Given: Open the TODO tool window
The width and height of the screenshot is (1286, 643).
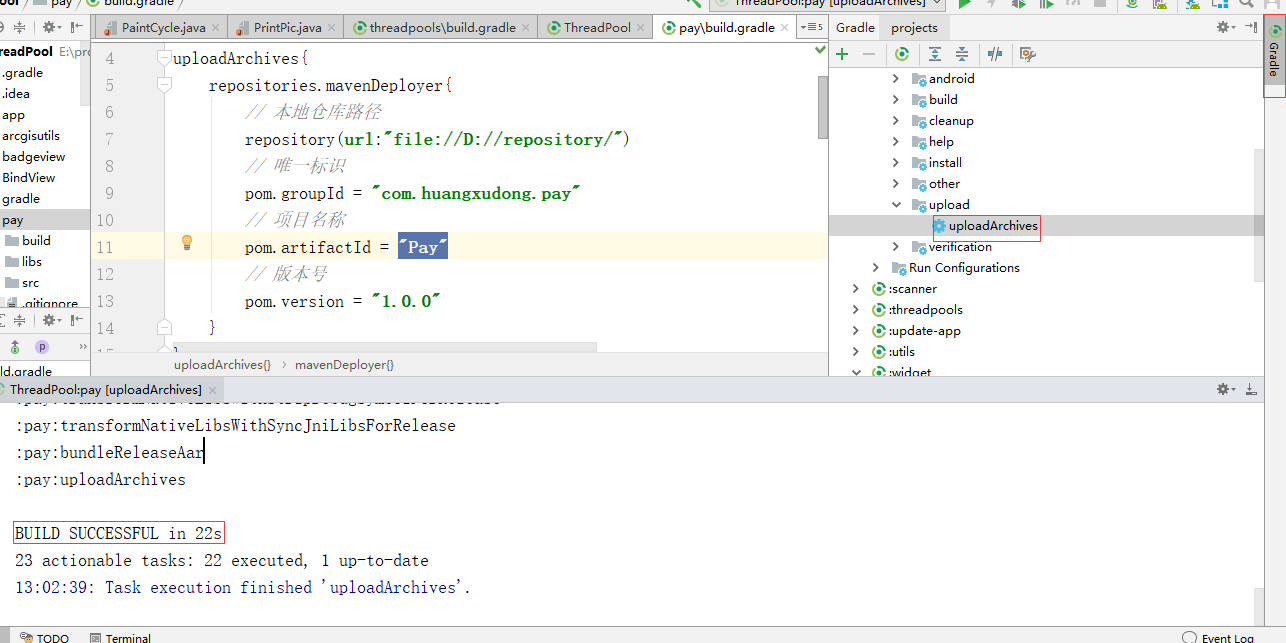Looking at the screenshot, I should click(x=45, y=637).
